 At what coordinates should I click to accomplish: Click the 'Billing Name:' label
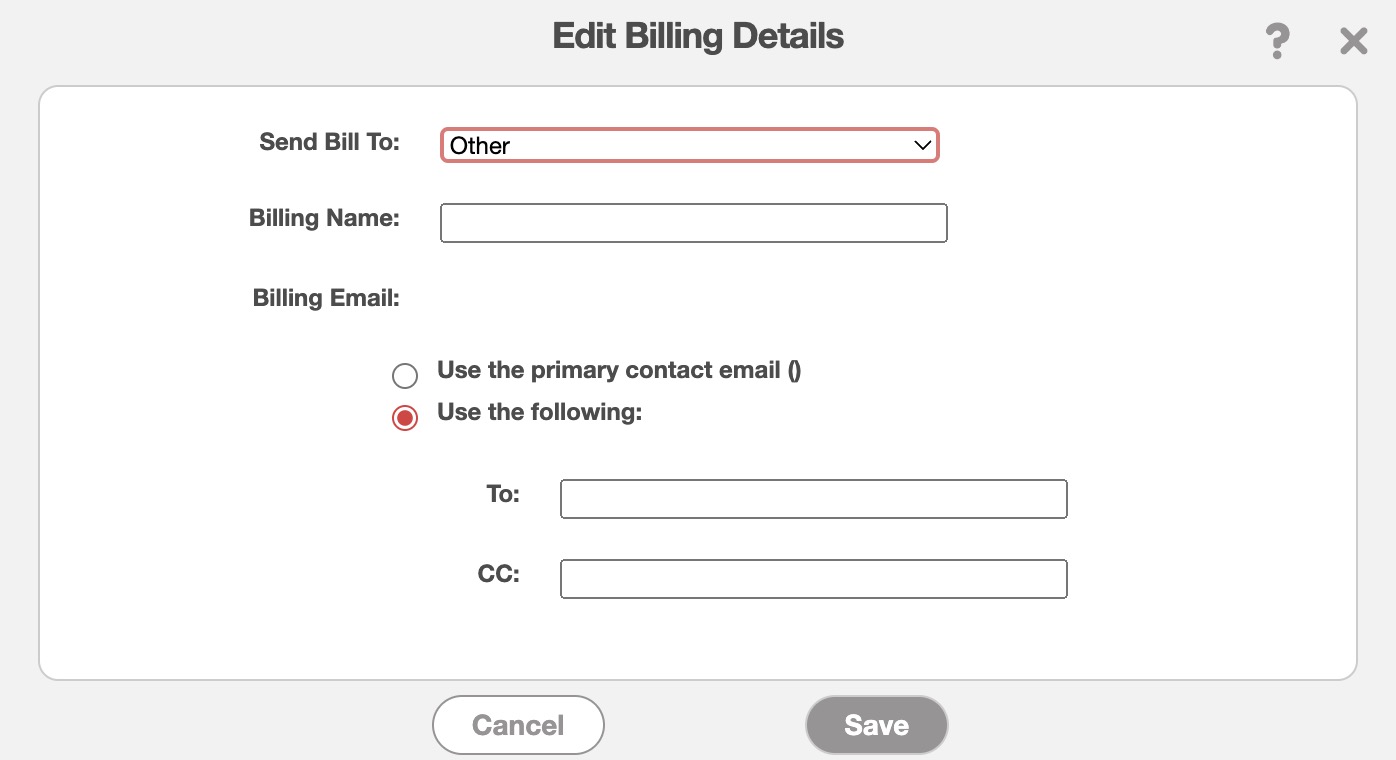(x=324, y=218)
